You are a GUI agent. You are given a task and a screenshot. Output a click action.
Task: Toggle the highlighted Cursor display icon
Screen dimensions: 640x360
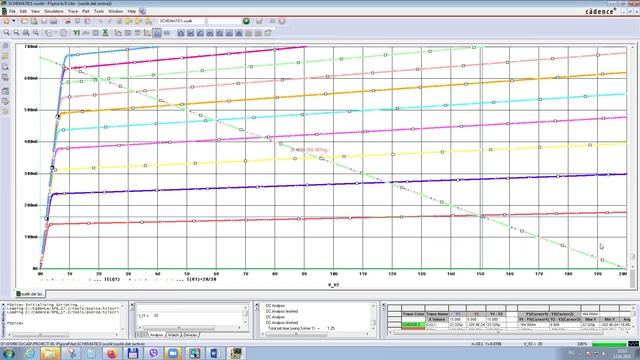point(157,33)
